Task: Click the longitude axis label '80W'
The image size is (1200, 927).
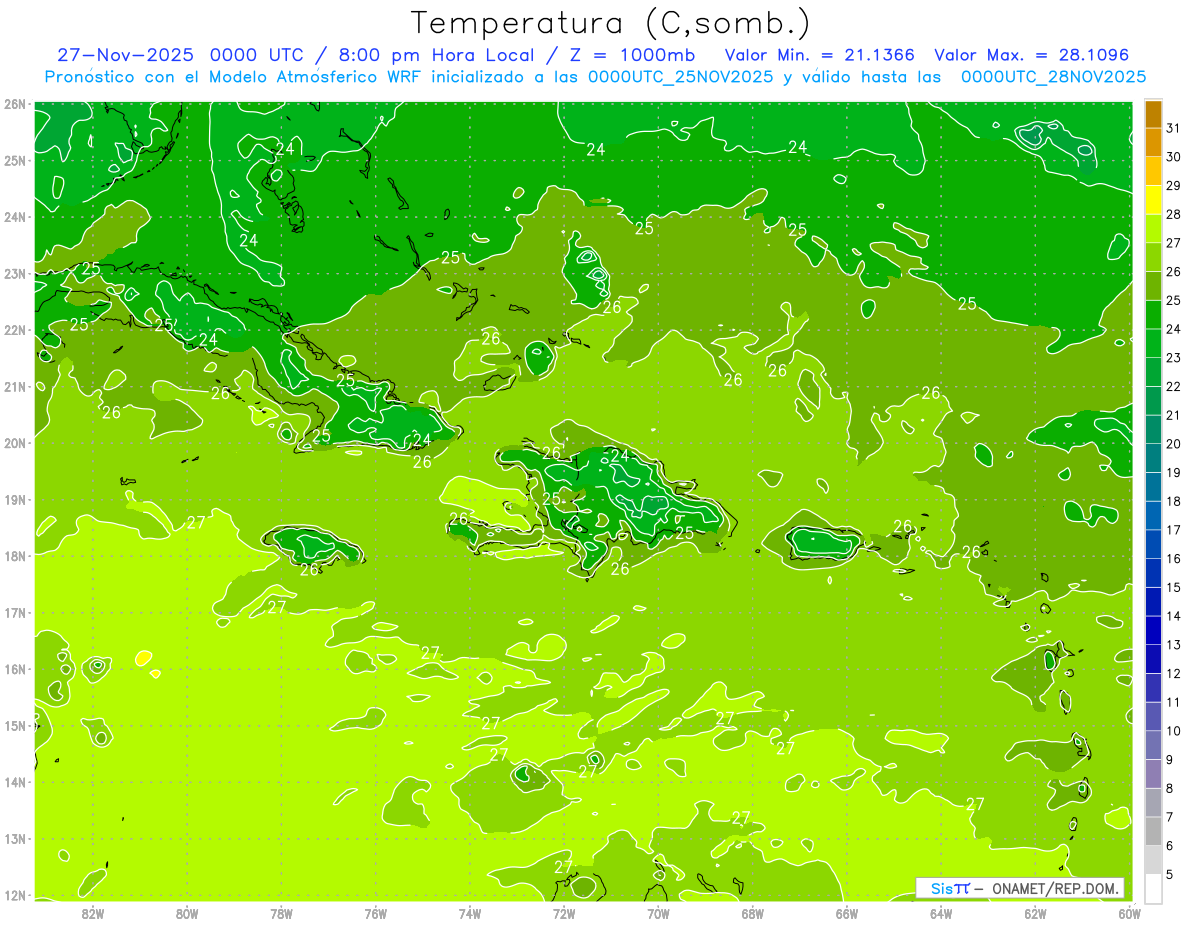Action: coord(187,913)
